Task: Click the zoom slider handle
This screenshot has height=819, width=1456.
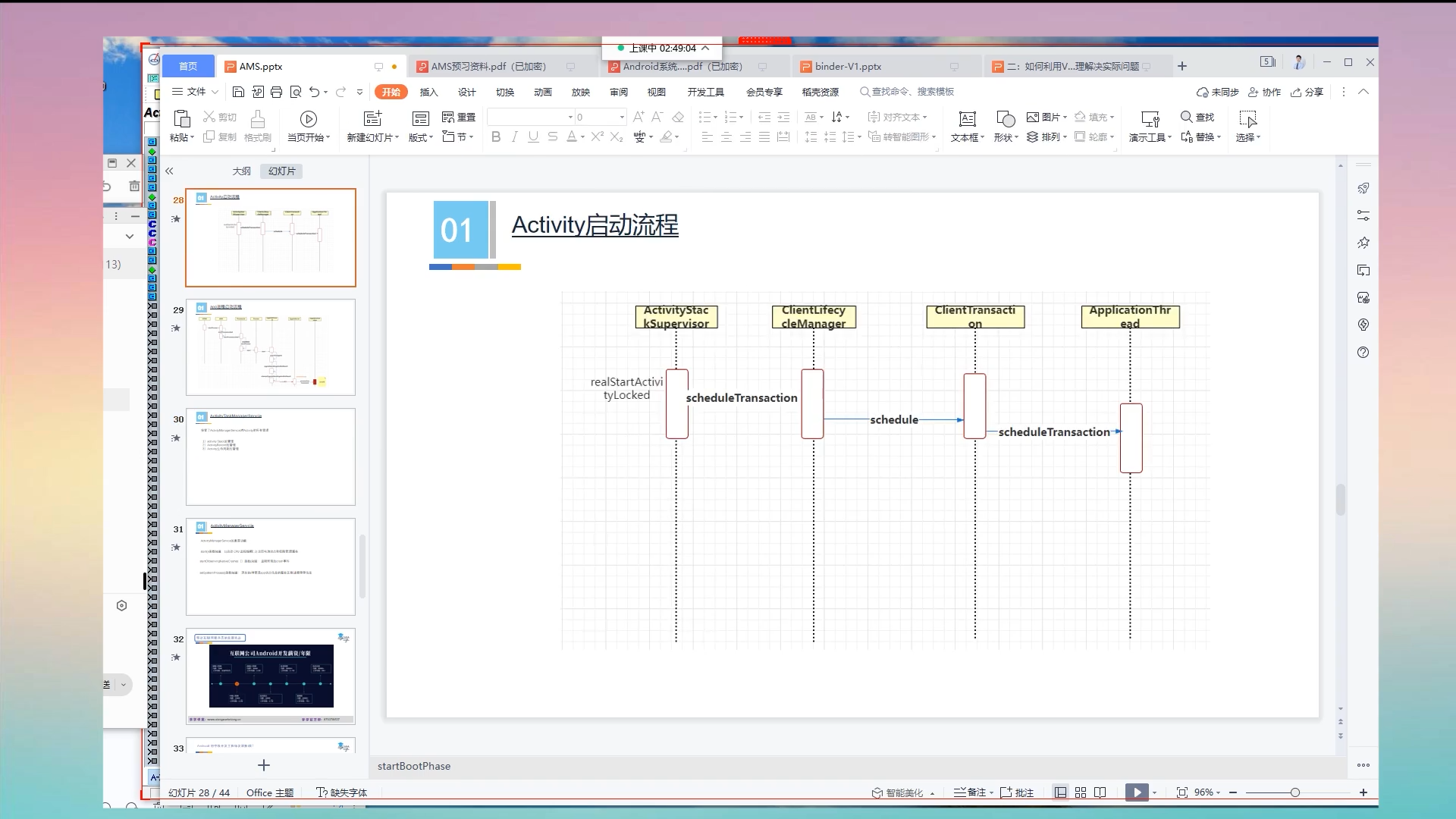Action: point(1295,792)
